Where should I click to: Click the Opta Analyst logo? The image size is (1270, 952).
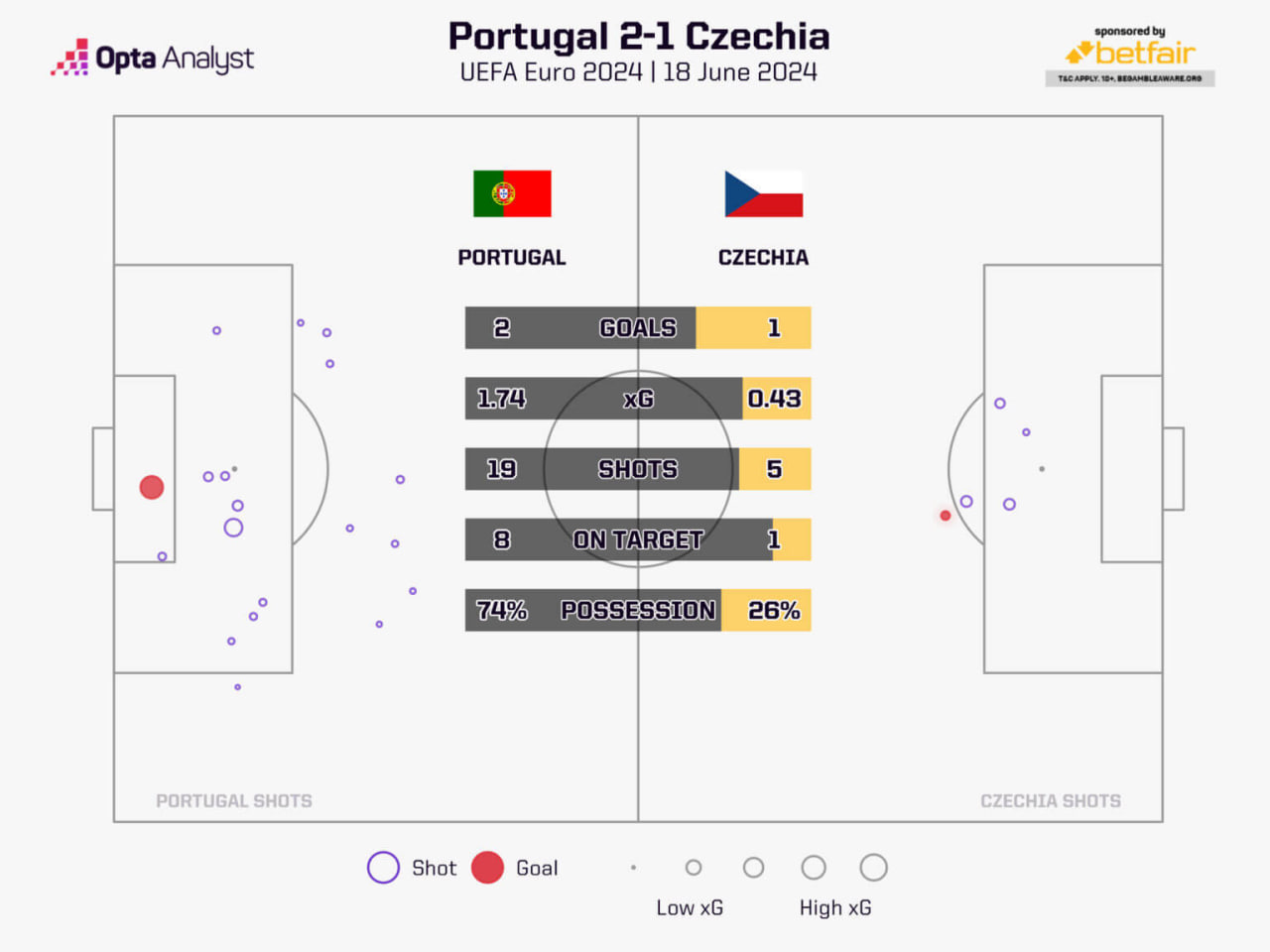click(152, 59)
